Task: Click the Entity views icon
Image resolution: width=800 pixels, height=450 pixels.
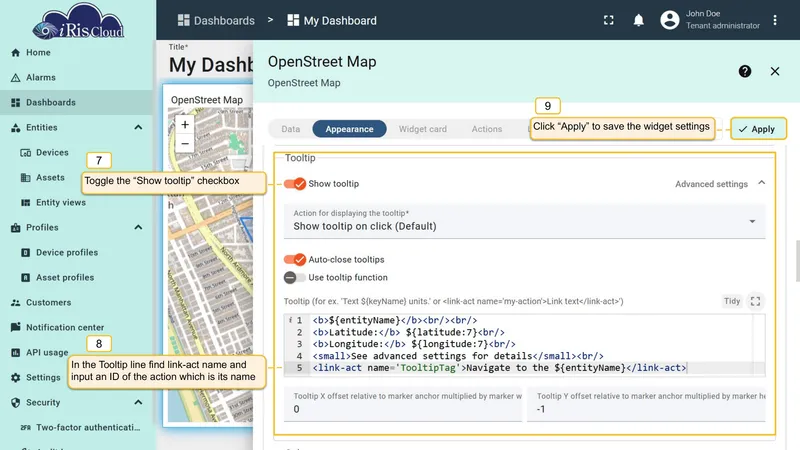Action: click(x=26, y=203)
